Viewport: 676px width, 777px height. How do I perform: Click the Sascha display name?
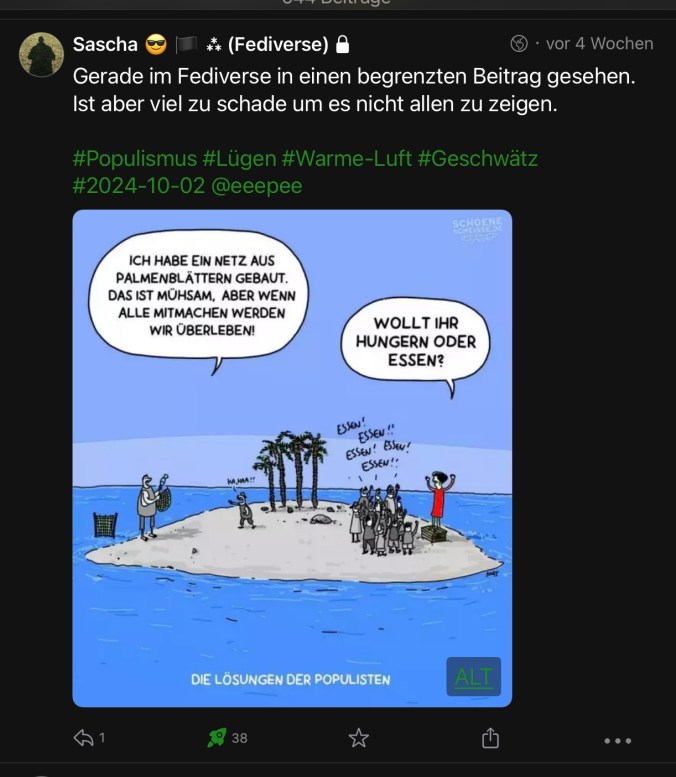pyautogui.click(x=105, y=44)
